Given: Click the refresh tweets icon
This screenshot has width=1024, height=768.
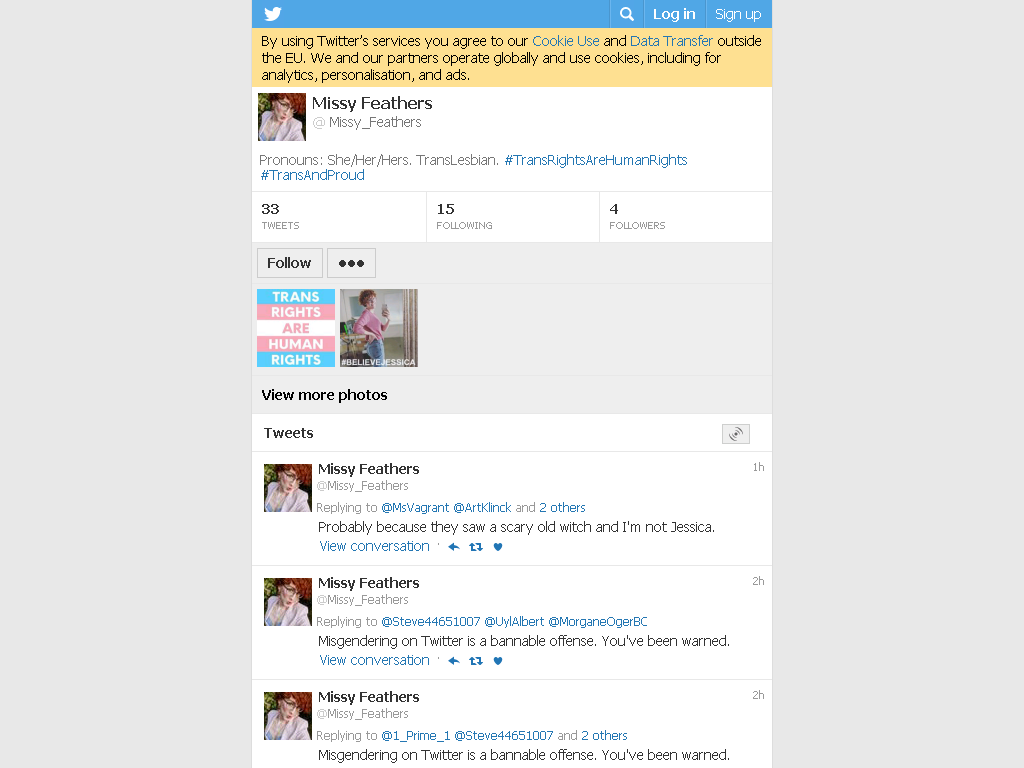Looking at the screenshot, I should click(x=735, y=434).
